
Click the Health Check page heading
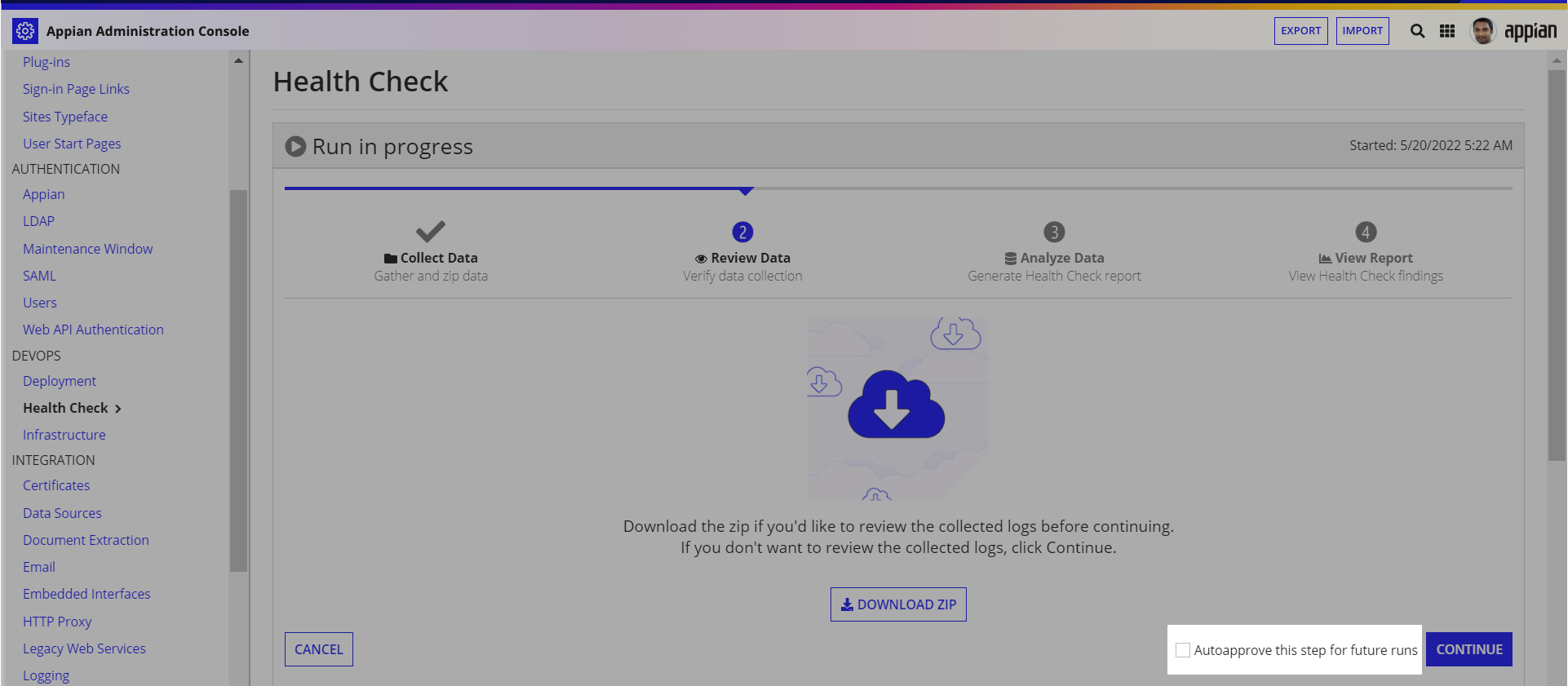(x=361, y=82)
